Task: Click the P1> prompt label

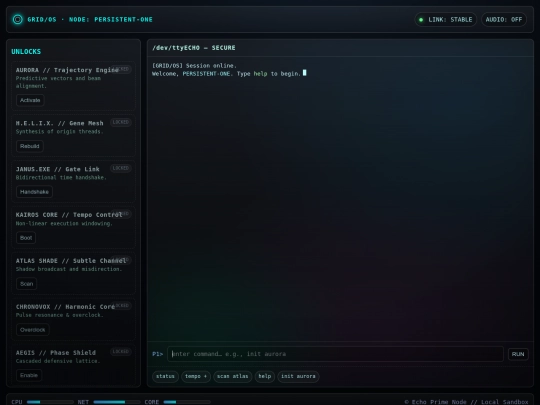Action: pos(157,354)
